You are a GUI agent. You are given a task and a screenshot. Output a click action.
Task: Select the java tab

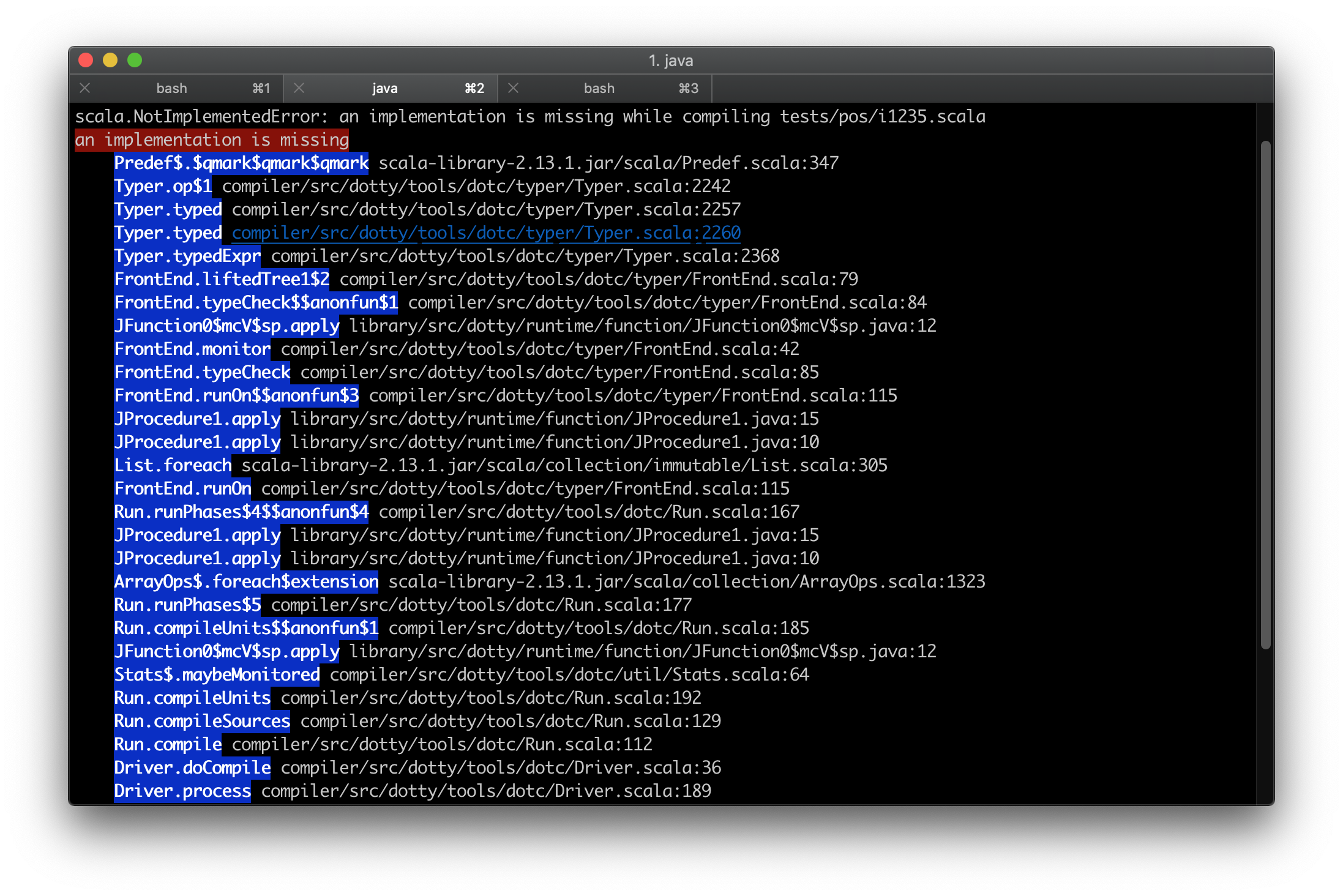coord(385,88)
